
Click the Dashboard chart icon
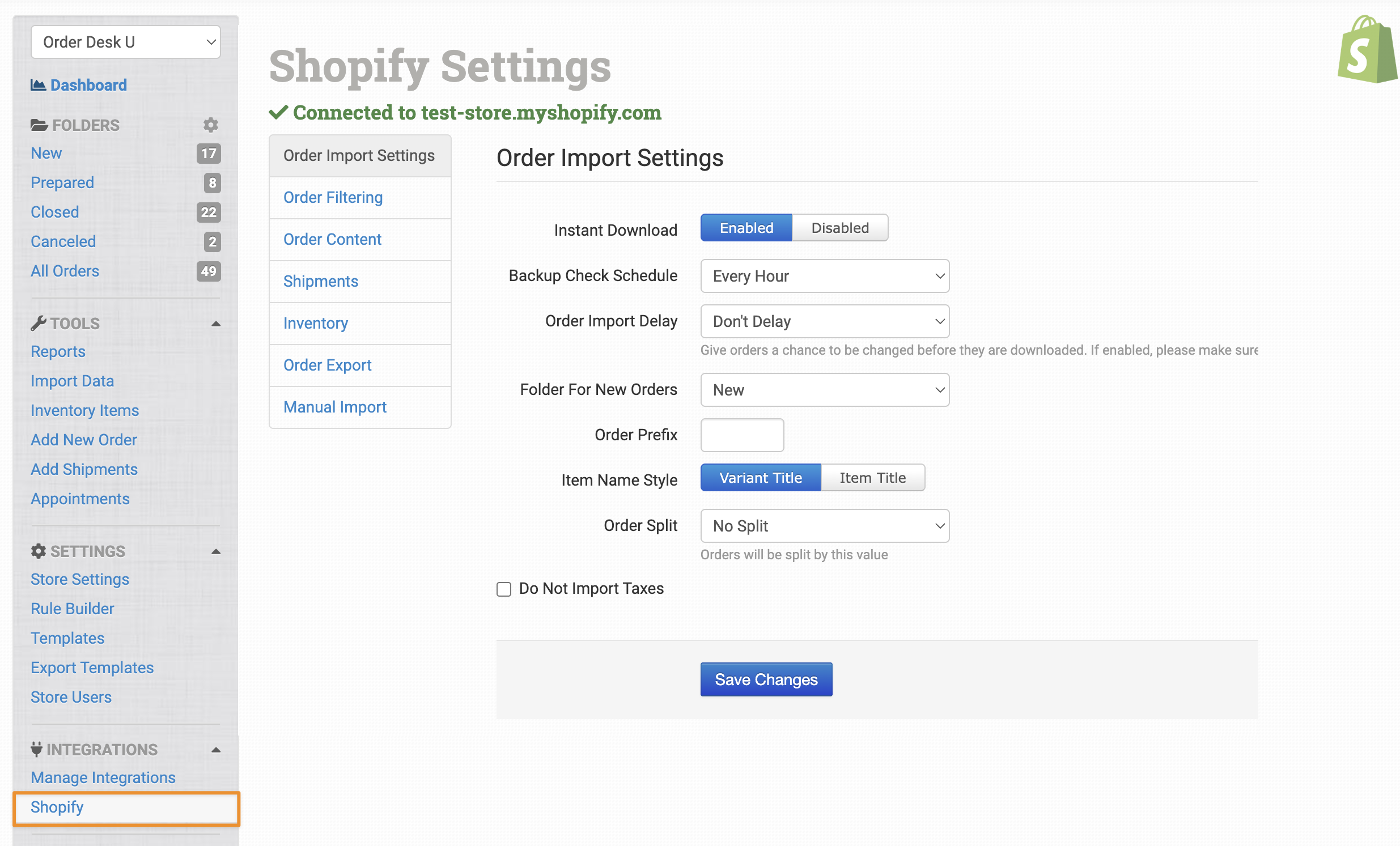(38, 85)
